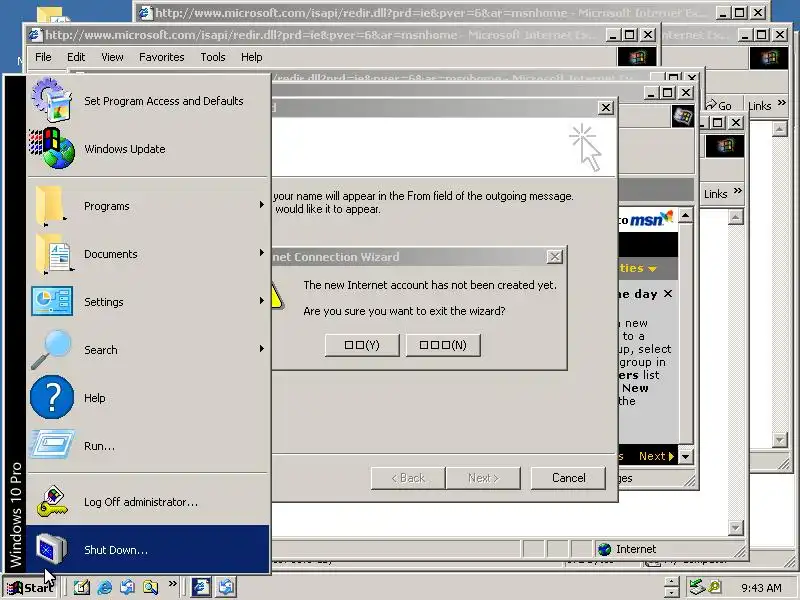Expand top Links toolbar chevron
The height and width of the screenshot is (600, 800).
[782, 103]
